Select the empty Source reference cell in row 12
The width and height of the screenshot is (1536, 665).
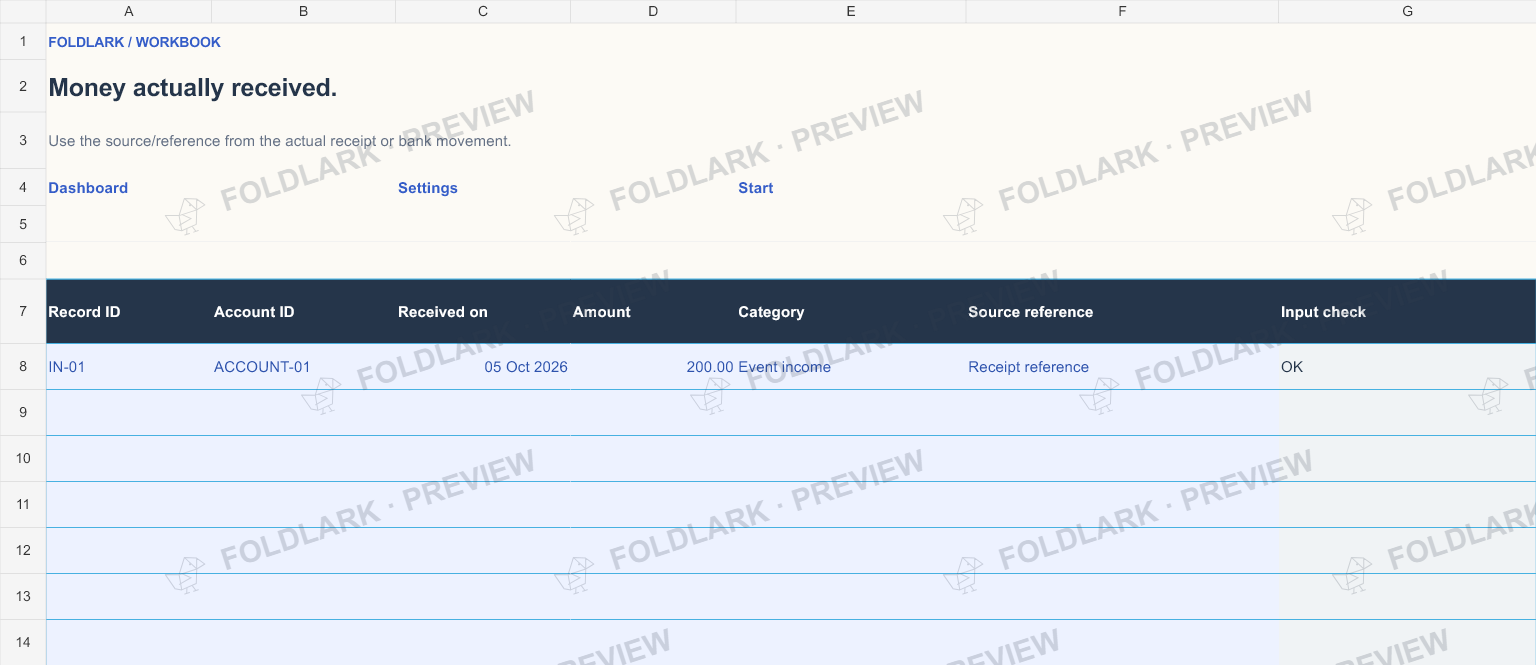click(x=1122, y=551)
